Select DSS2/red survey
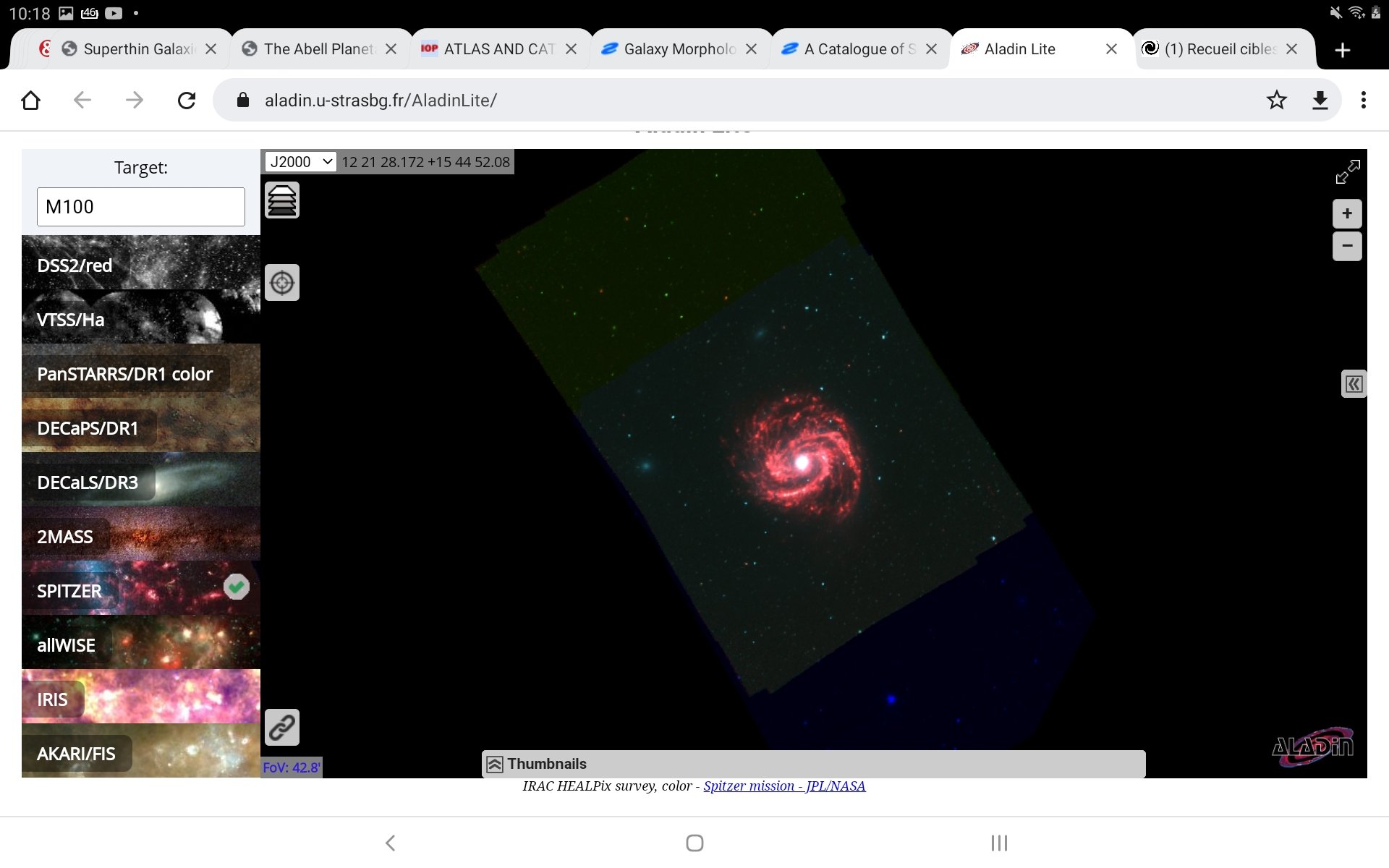 (141, 263)
